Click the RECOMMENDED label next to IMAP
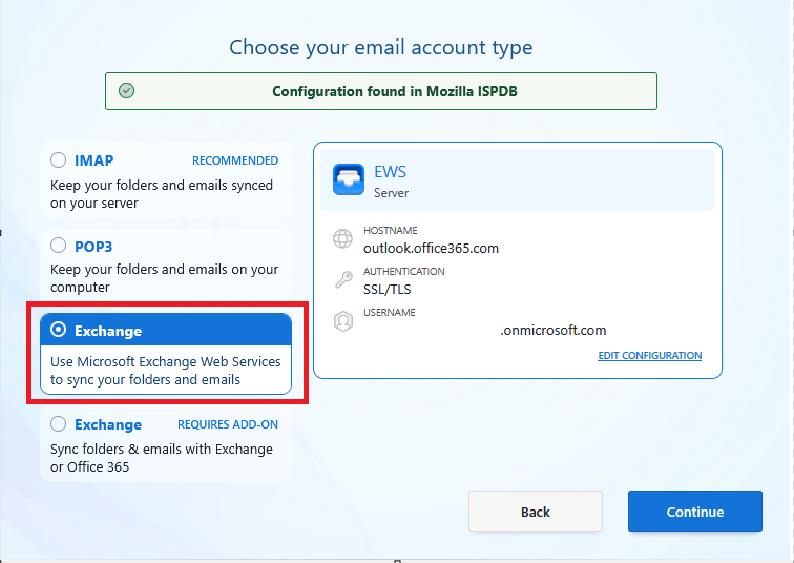 (x=235, y=160)
